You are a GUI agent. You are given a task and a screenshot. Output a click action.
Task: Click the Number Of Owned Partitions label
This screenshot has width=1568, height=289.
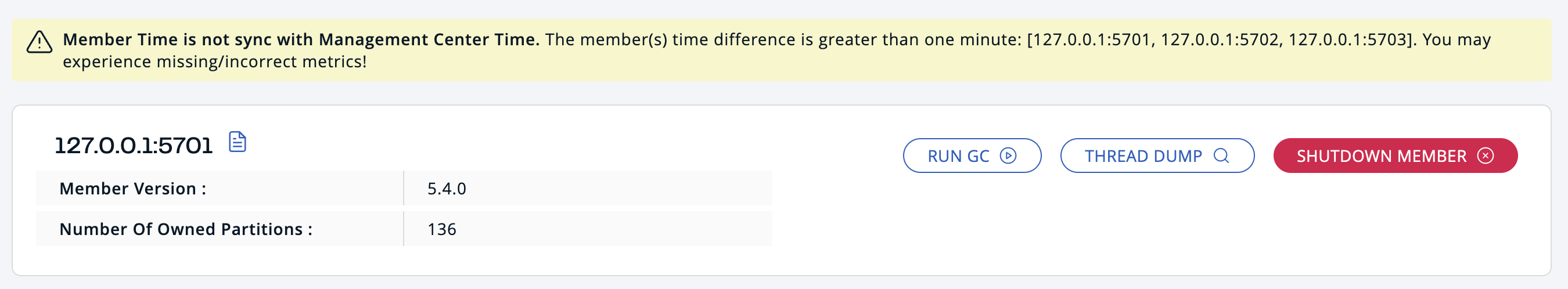[186, 229]
